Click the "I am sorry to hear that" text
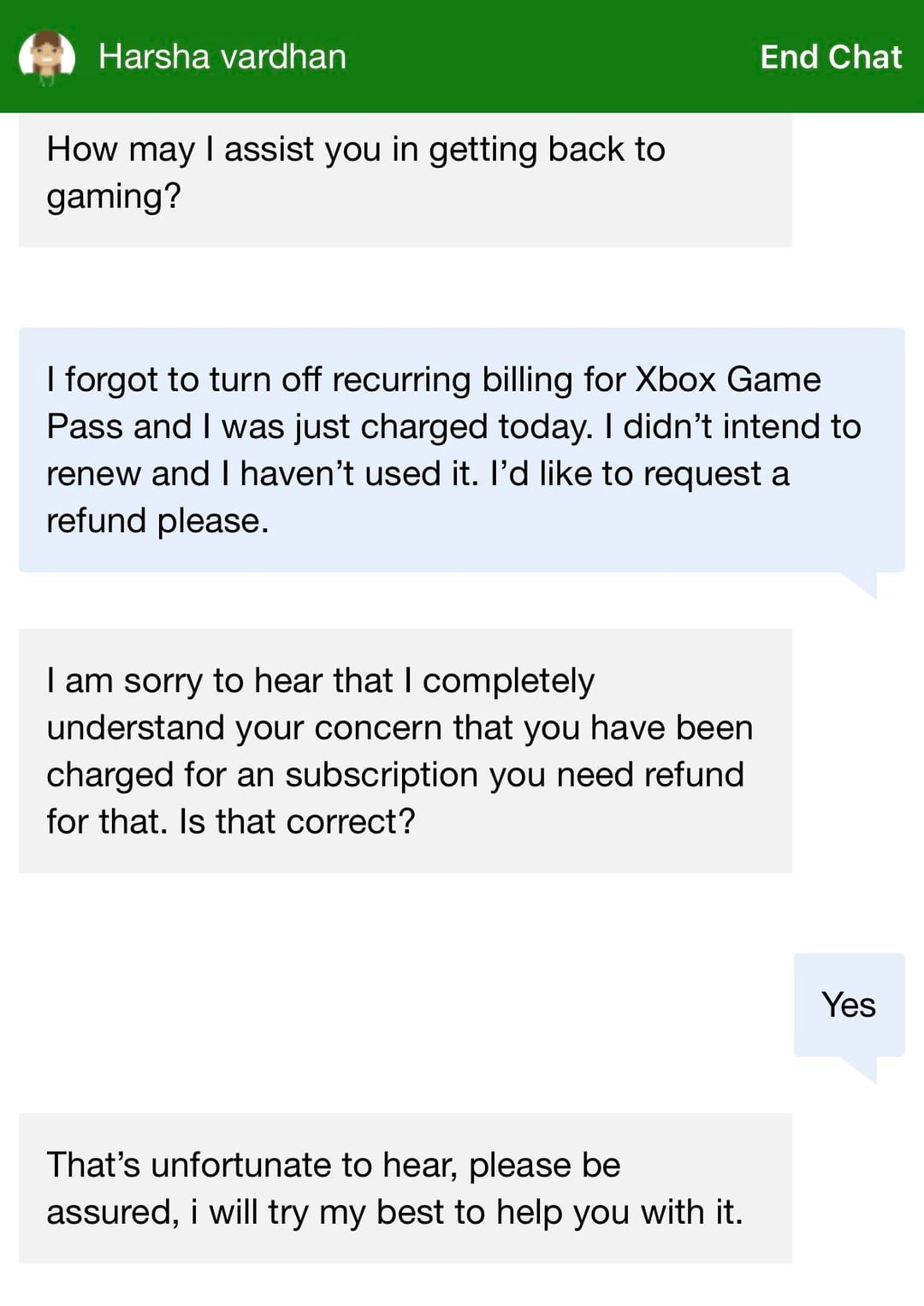Screen dimensions: 924x1306 (220, 681)
